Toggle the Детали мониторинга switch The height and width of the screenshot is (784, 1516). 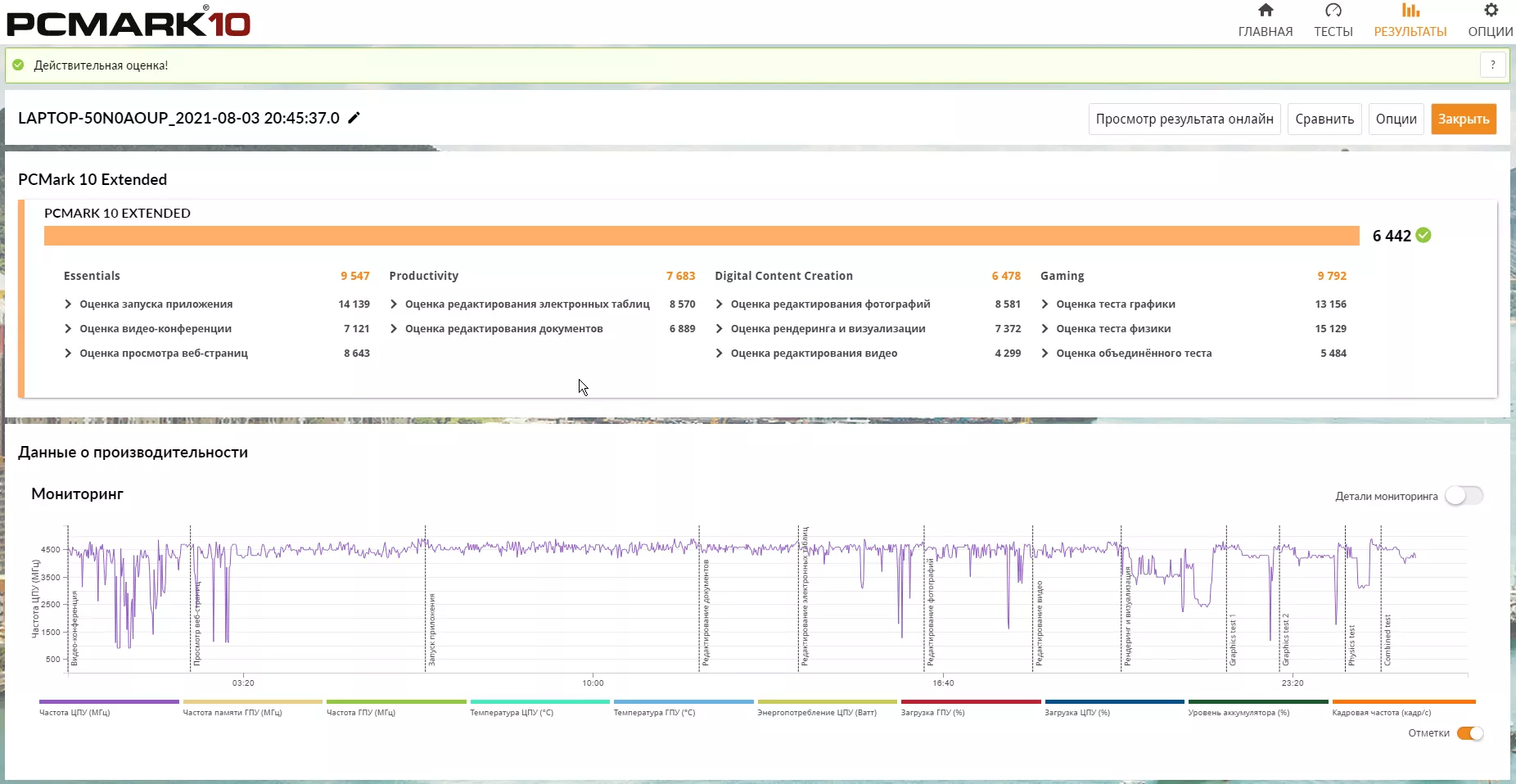pyautogui.click(x=1464, y=496)
